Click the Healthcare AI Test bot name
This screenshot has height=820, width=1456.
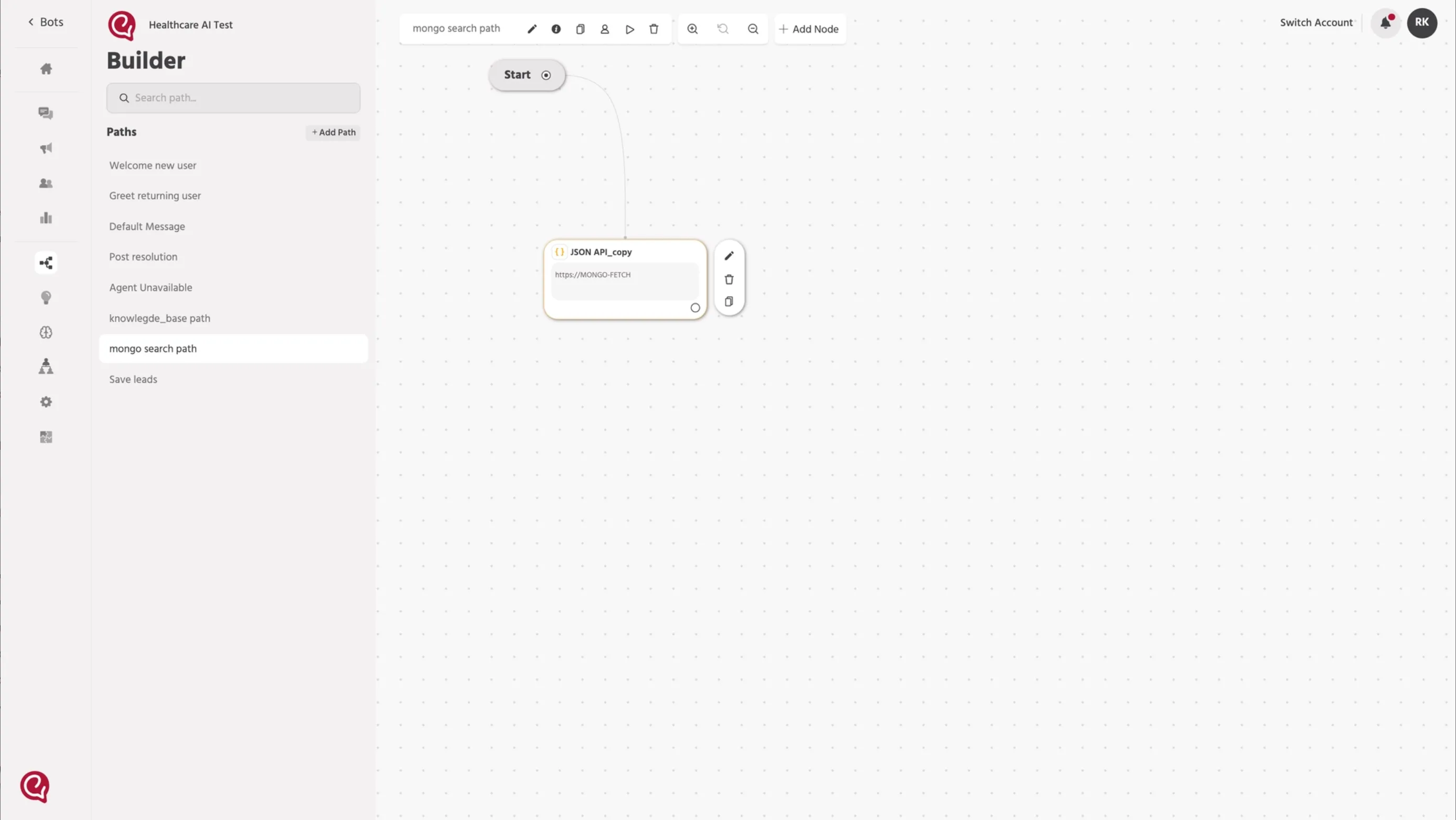click(190, 25)
